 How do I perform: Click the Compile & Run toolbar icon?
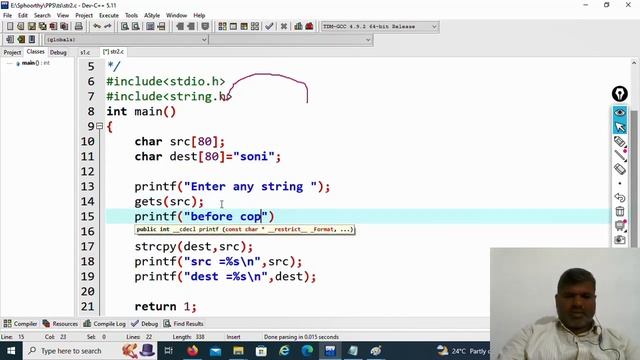pyautogui.click(x=244, y=27)
